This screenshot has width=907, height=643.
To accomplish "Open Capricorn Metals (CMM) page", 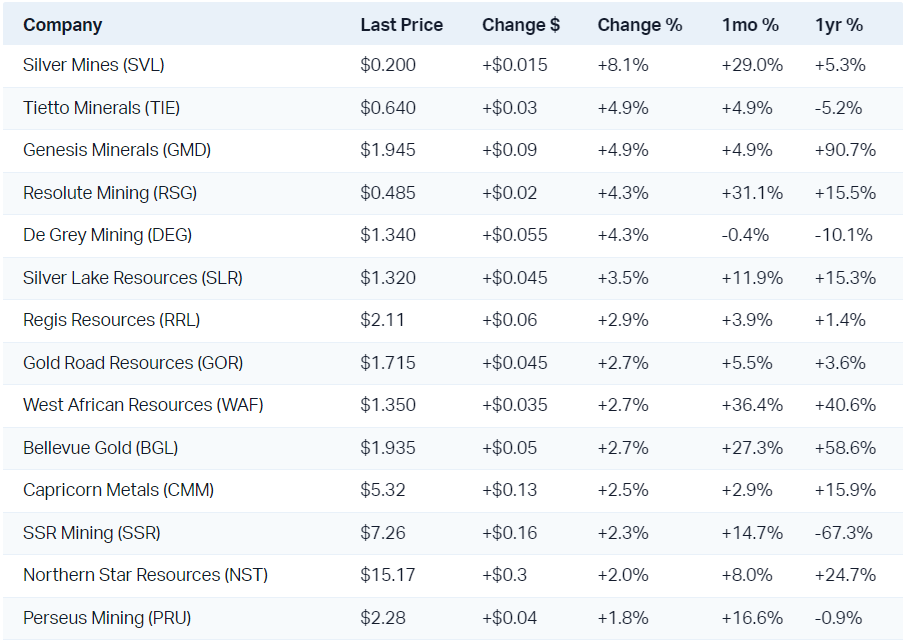I will (118, 490).
